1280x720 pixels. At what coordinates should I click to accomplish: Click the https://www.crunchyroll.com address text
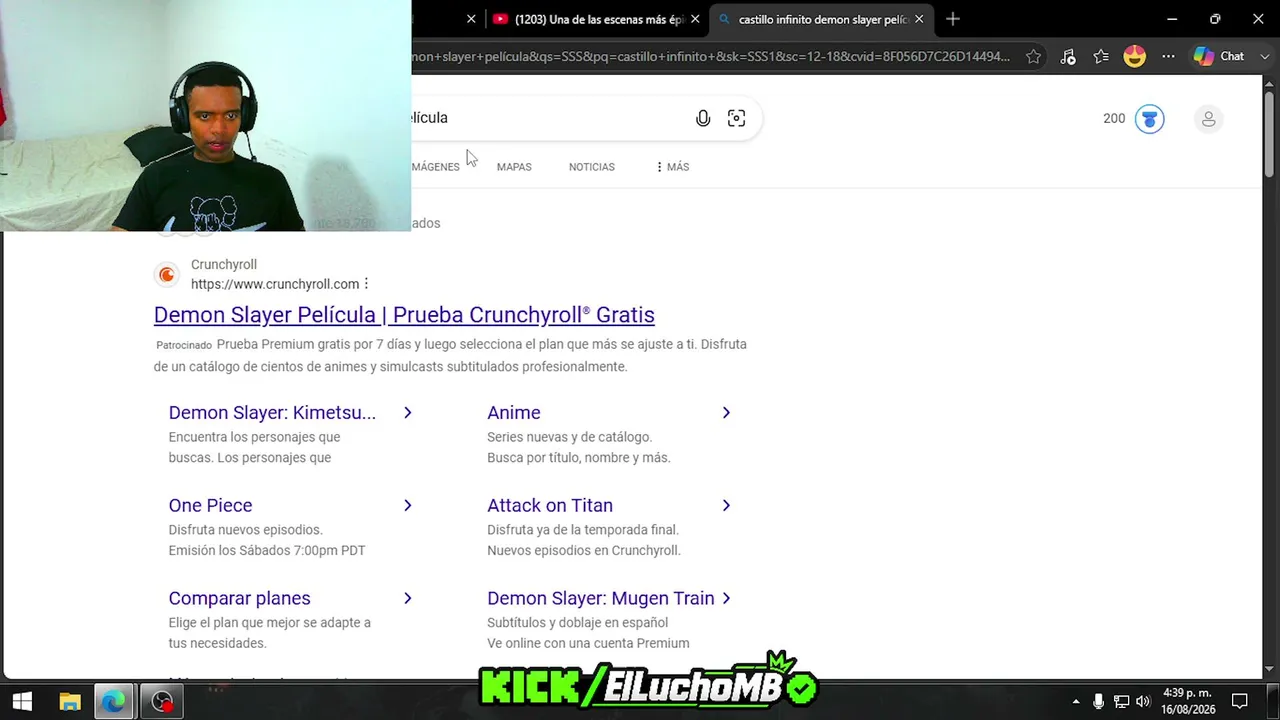pyautogui.click(x=275, y=284)
